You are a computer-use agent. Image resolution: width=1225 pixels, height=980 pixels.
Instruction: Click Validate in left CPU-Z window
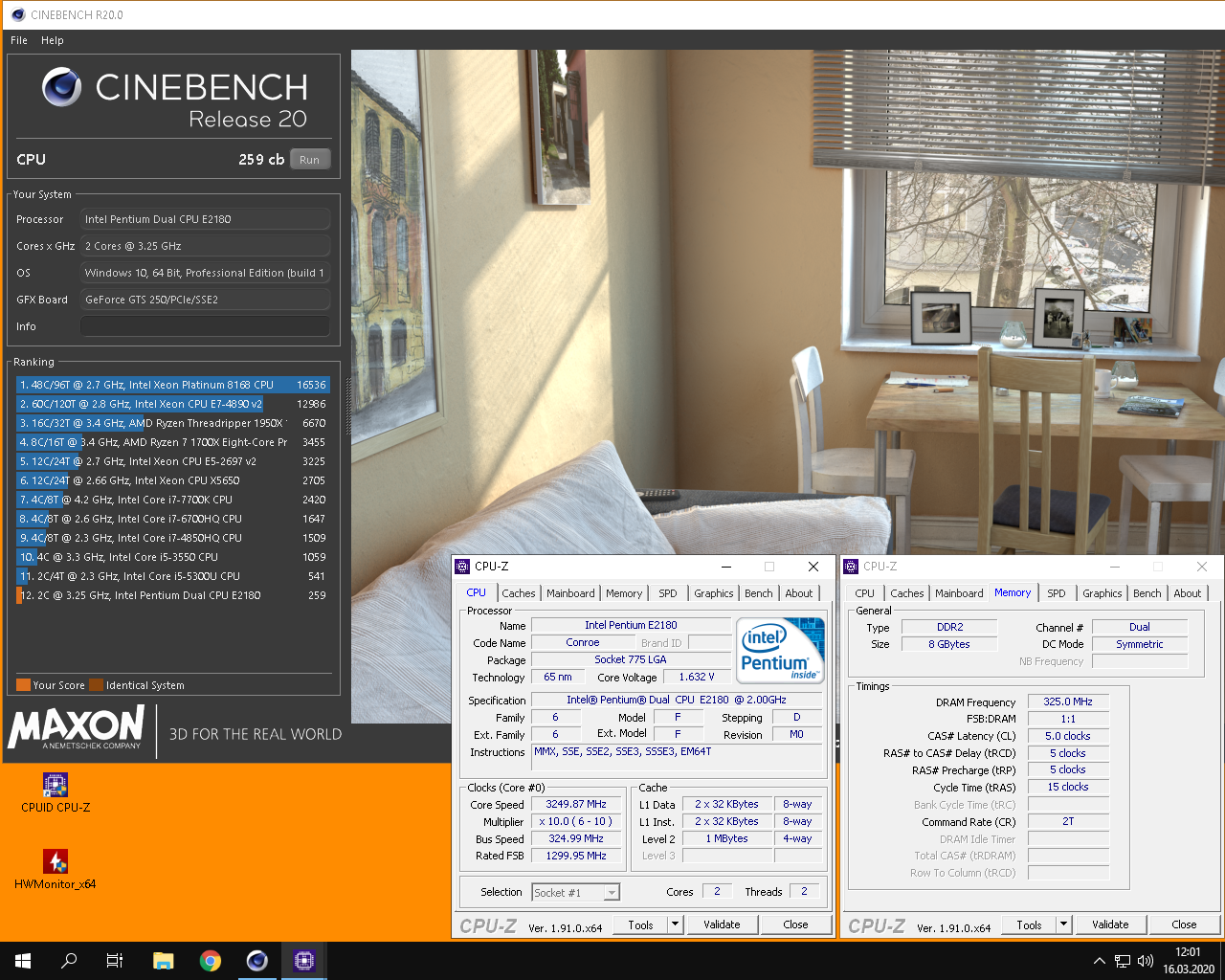pyautogui.click(x=722, y=924)
